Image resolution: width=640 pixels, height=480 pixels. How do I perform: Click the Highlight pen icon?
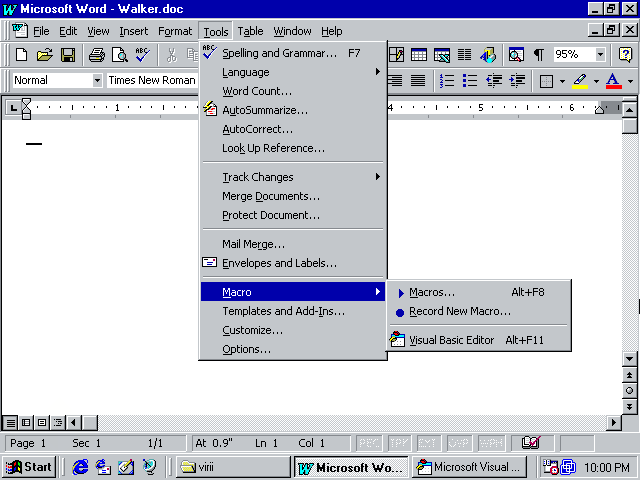(580, 81)
